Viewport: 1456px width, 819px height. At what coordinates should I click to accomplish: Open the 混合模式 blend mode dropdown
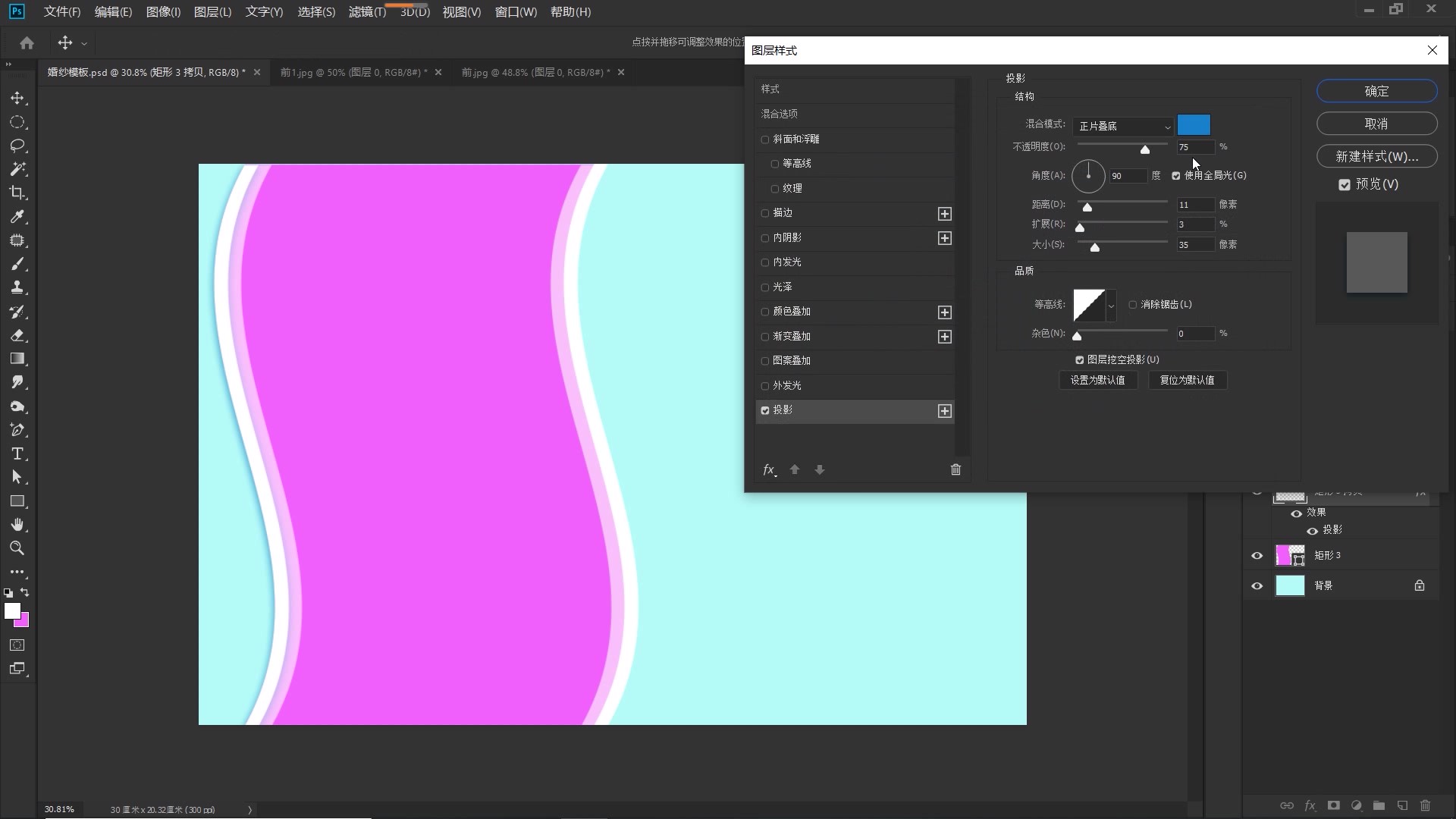pos(1123,126)
